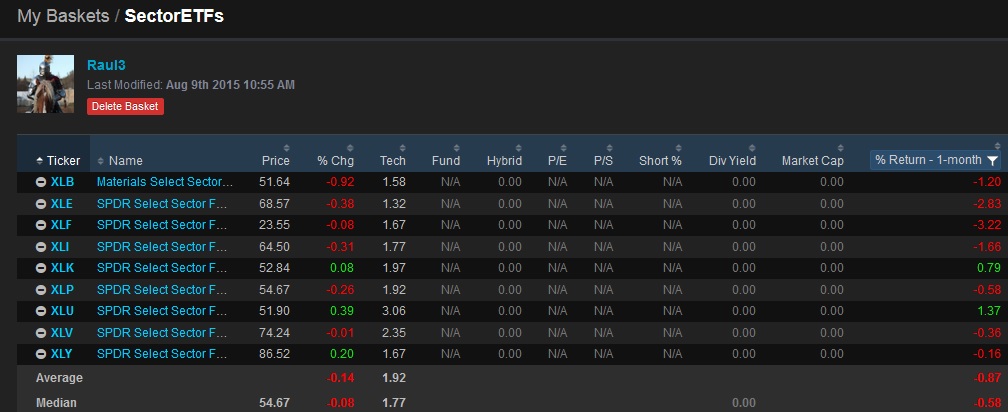
Task: Select XLU tech score 3.06
Action: click(x=395, y=311)
